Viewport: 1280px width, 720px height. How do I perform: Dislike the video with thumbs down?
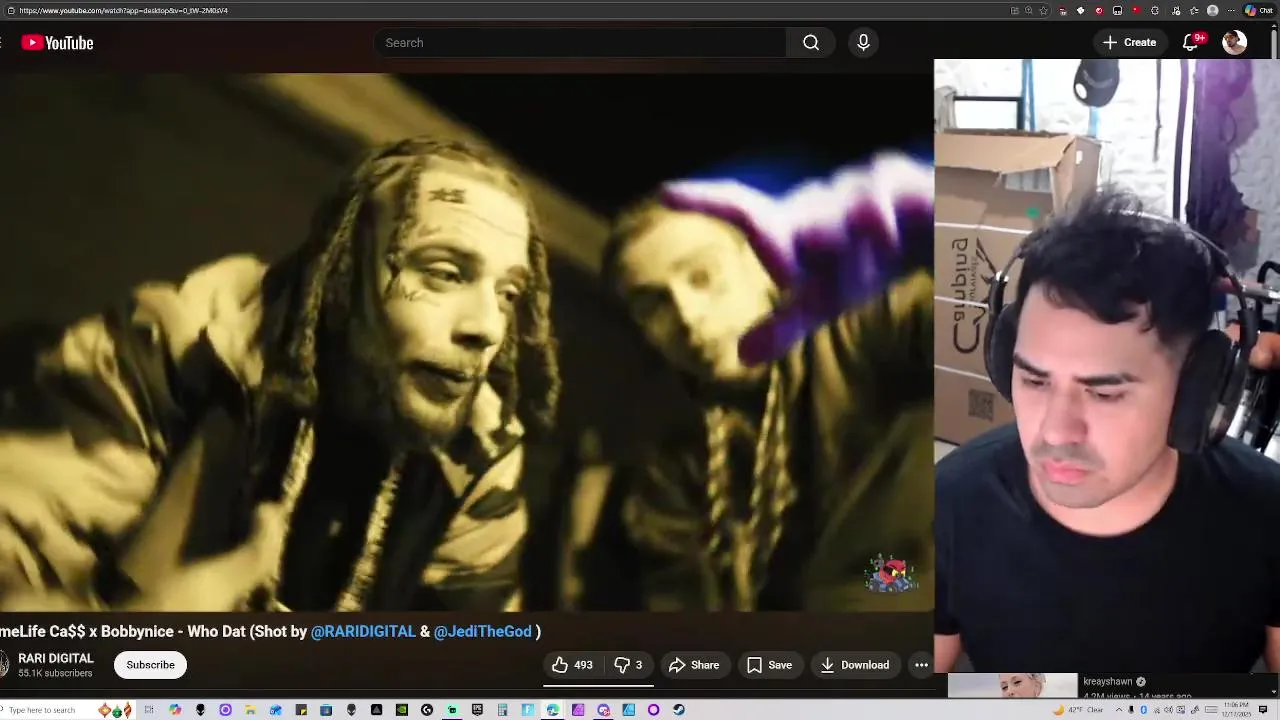pos(628,665)
